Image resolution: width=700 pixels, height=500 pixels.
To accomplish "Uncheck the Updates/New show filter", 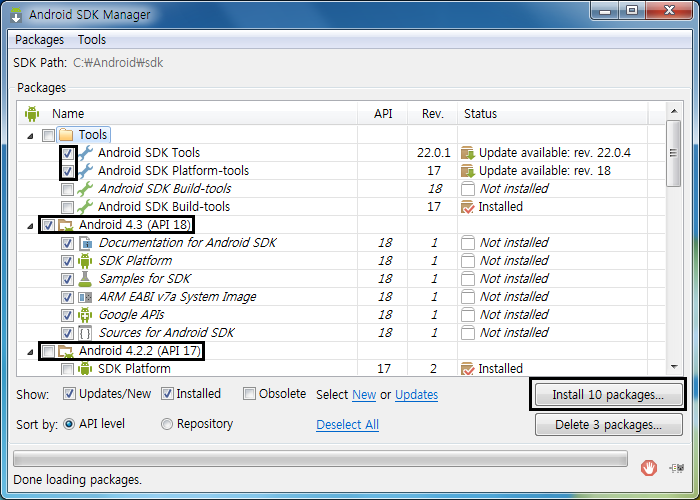I will tap(69, 394).
